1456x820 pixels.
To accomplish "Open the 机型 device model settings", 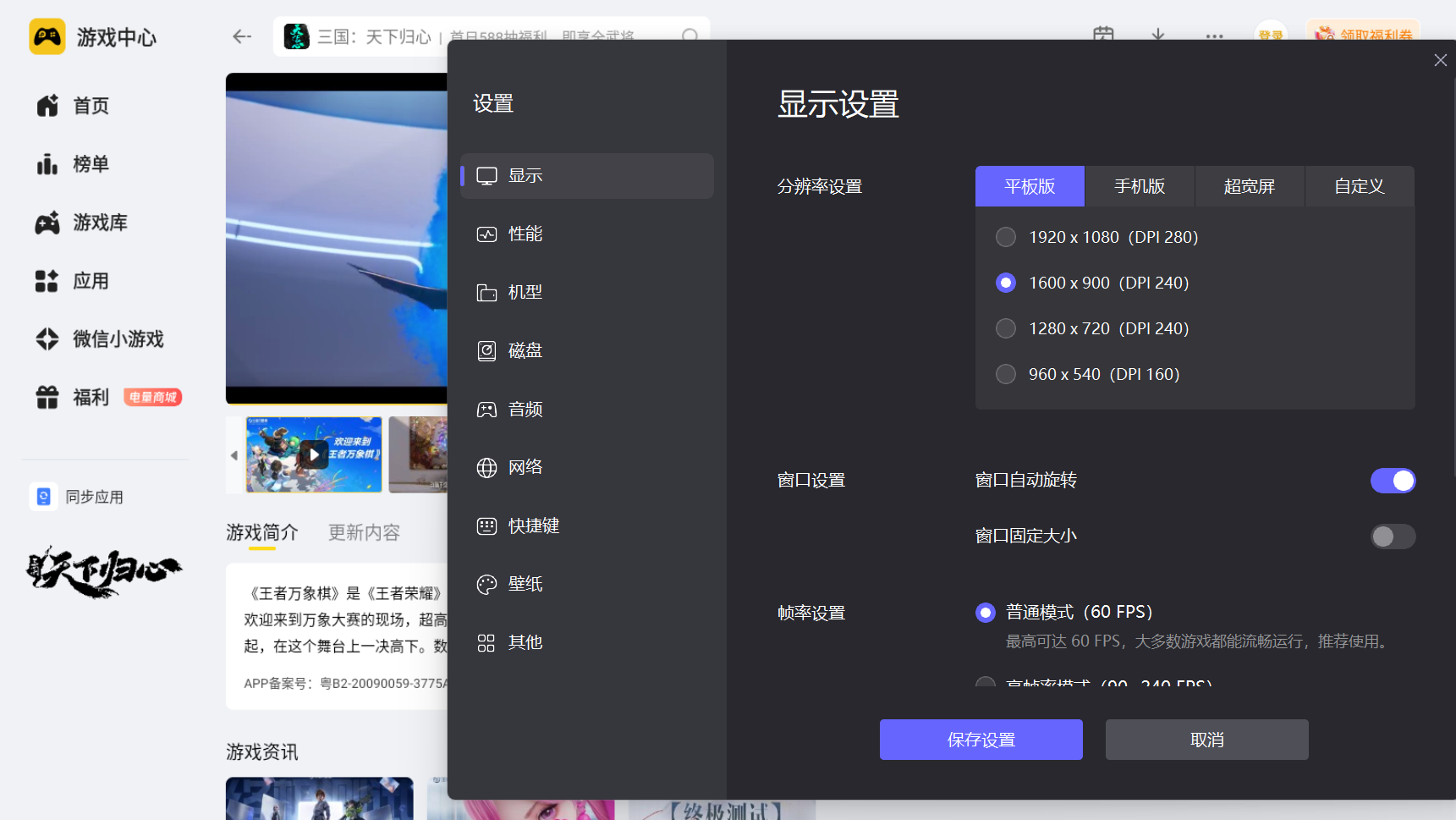I will tap(525, 293).
